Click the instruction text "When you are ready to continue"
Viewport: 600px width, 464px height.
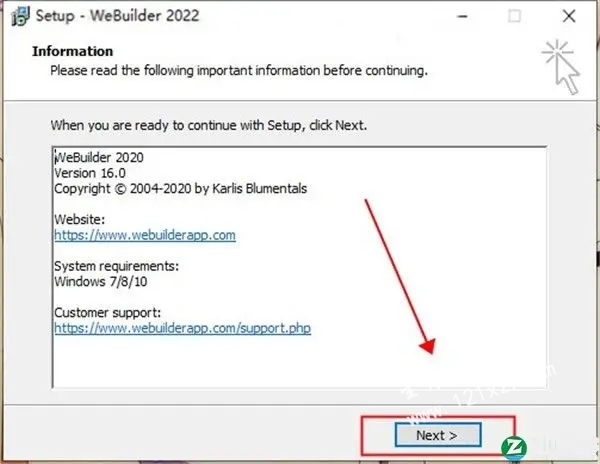point(209,125)
